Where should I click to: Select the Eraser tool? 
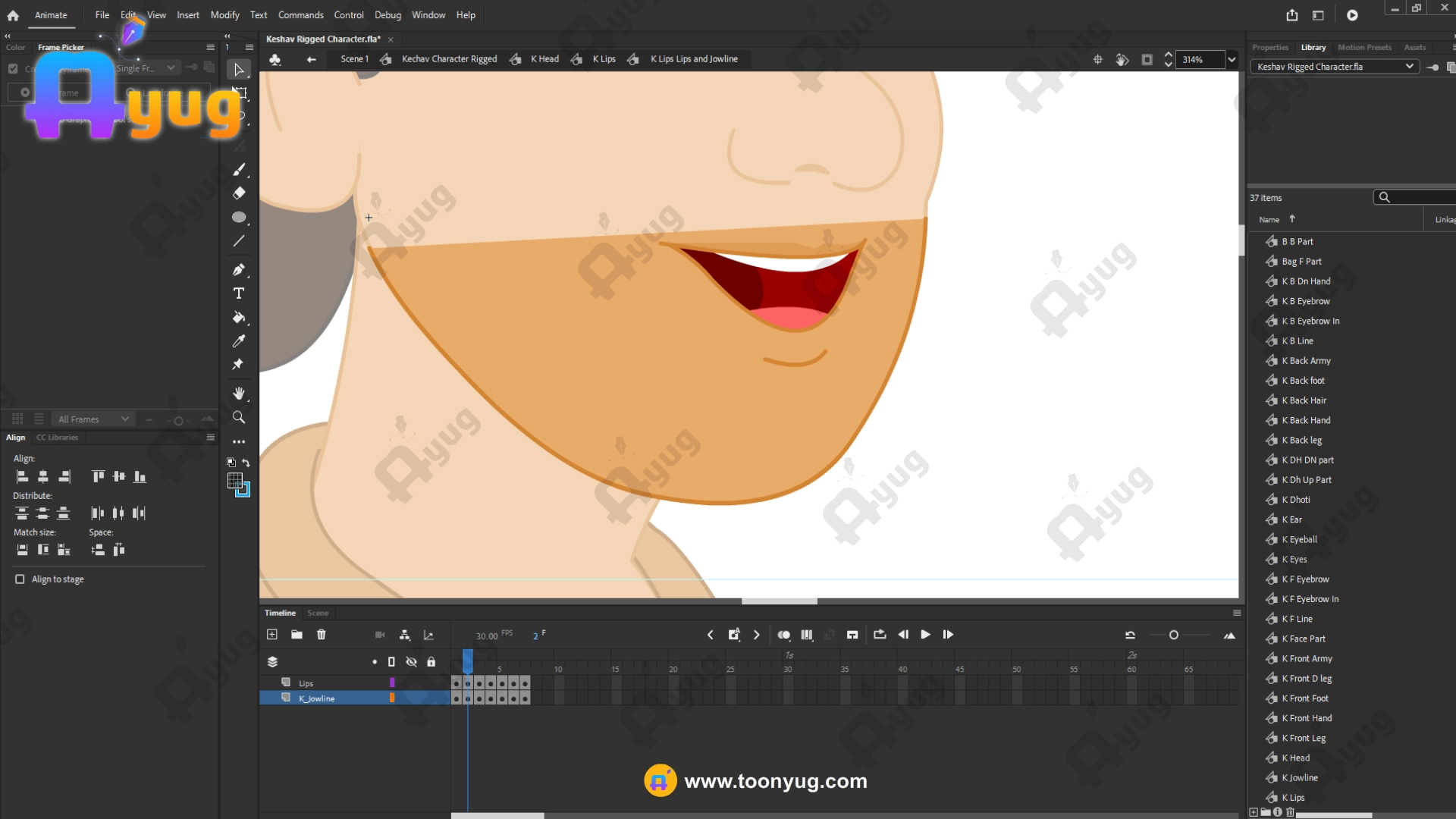pos(239,193)
